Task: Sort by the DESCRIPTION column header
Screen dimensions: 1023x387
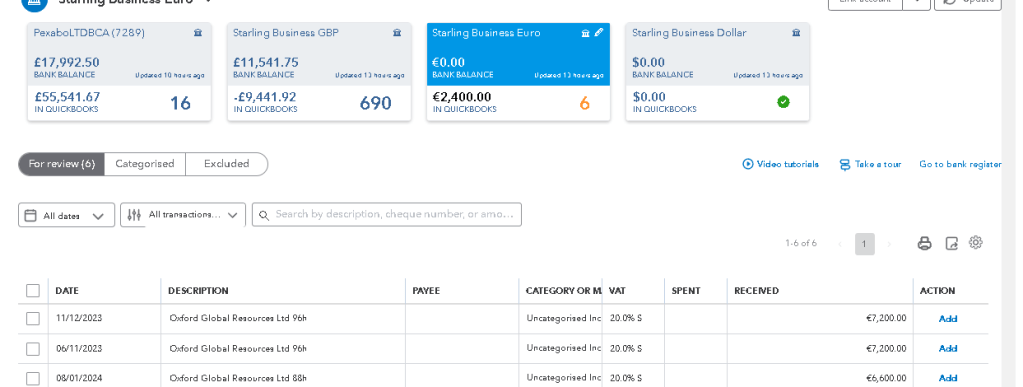Action: click(x=198, y=290)
